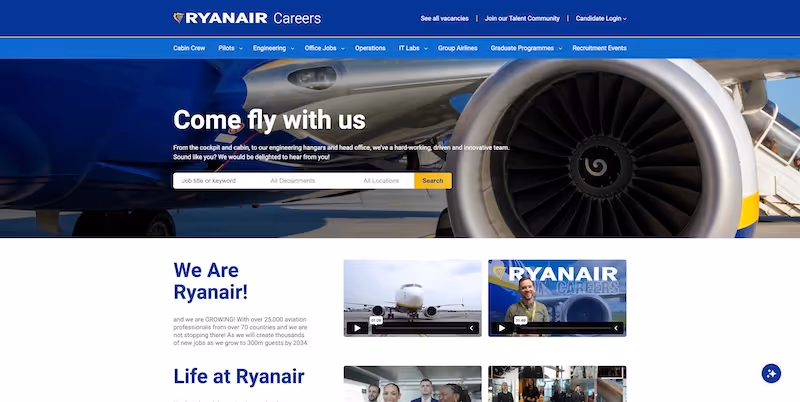Open the cabin crew group video thumbnail

[x=412, y=384]
